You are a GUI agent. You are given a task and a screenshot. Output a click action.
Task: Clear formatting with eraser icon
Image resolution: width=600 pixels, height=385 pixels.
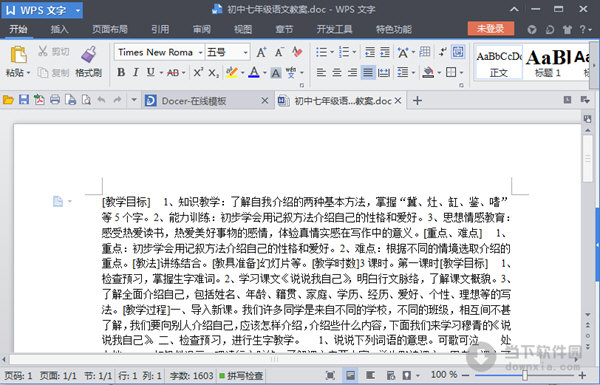[x=297, y=52]
